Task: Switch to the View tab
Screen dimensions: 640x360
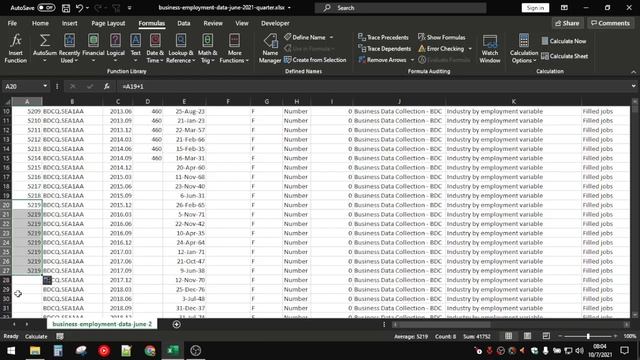Action: click(x=242, y=23)
